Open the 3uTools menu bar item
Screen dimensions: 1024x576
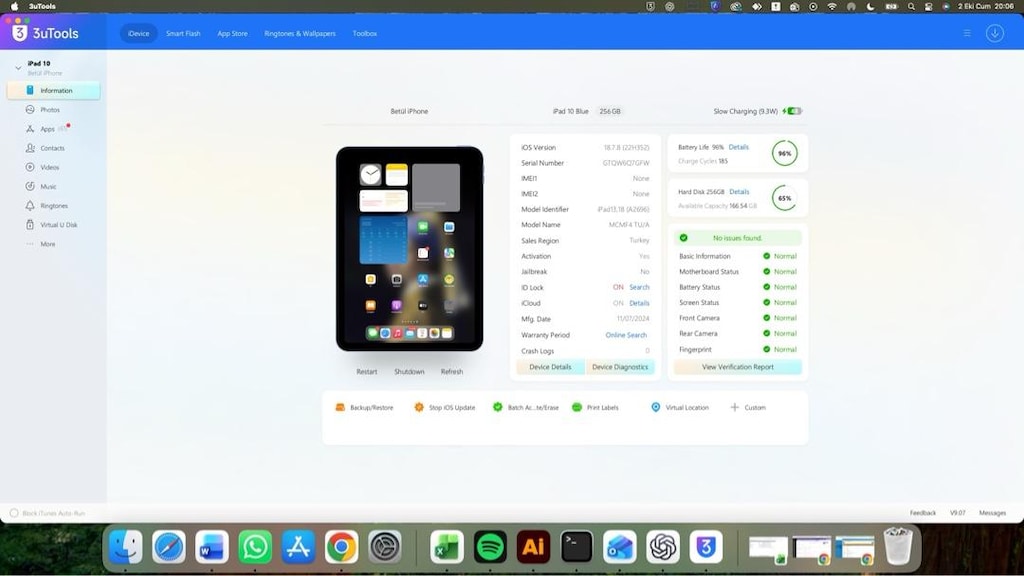tap(42, 7)
